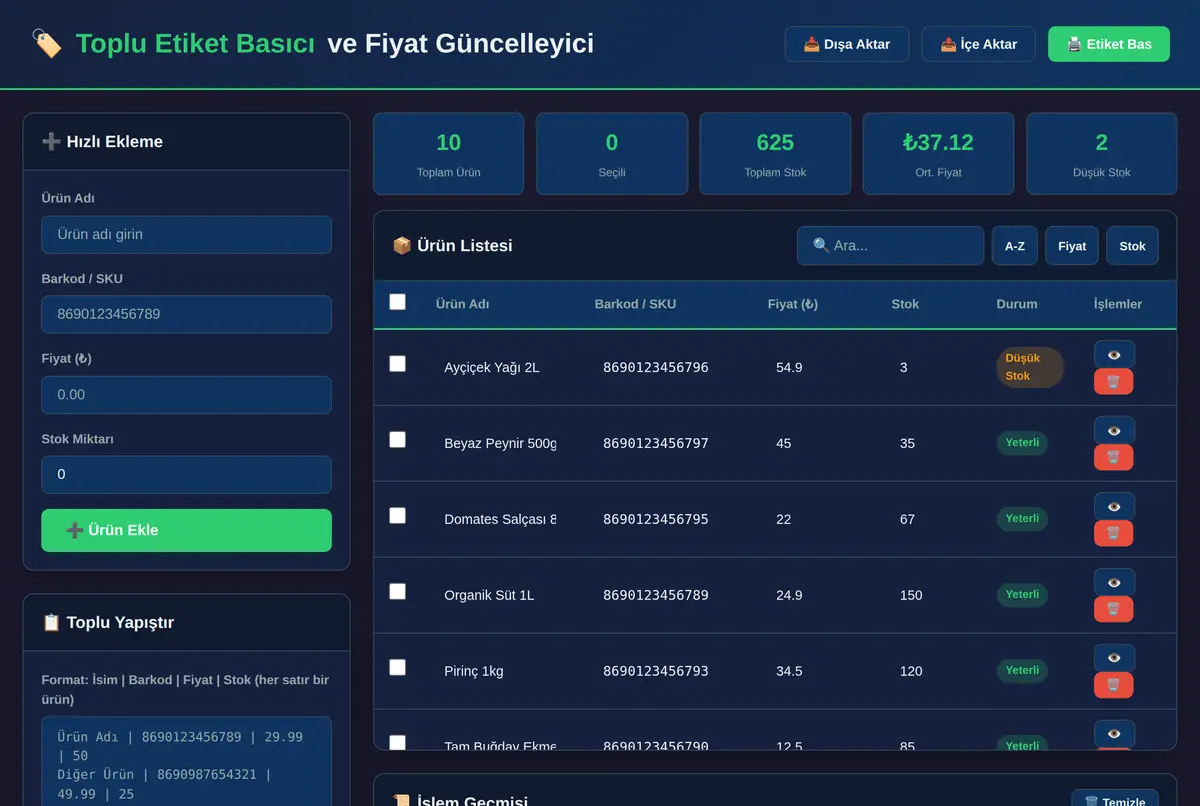Click the Toplu Yapıştır panel heading
The image size is (1200, 806).
pyautogui.click(x=108, y=623)
